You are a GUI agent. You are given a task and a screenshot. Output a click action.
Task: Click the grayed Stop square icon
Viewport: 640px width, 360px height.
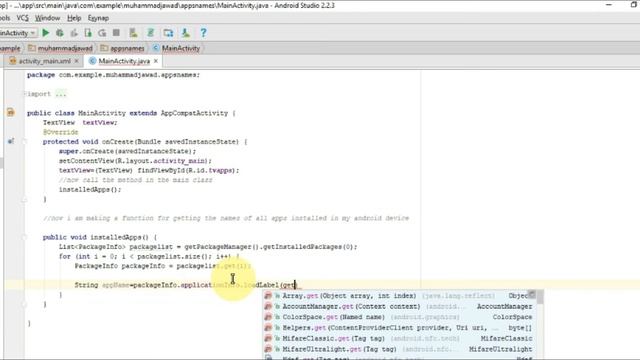coord(116,33)
